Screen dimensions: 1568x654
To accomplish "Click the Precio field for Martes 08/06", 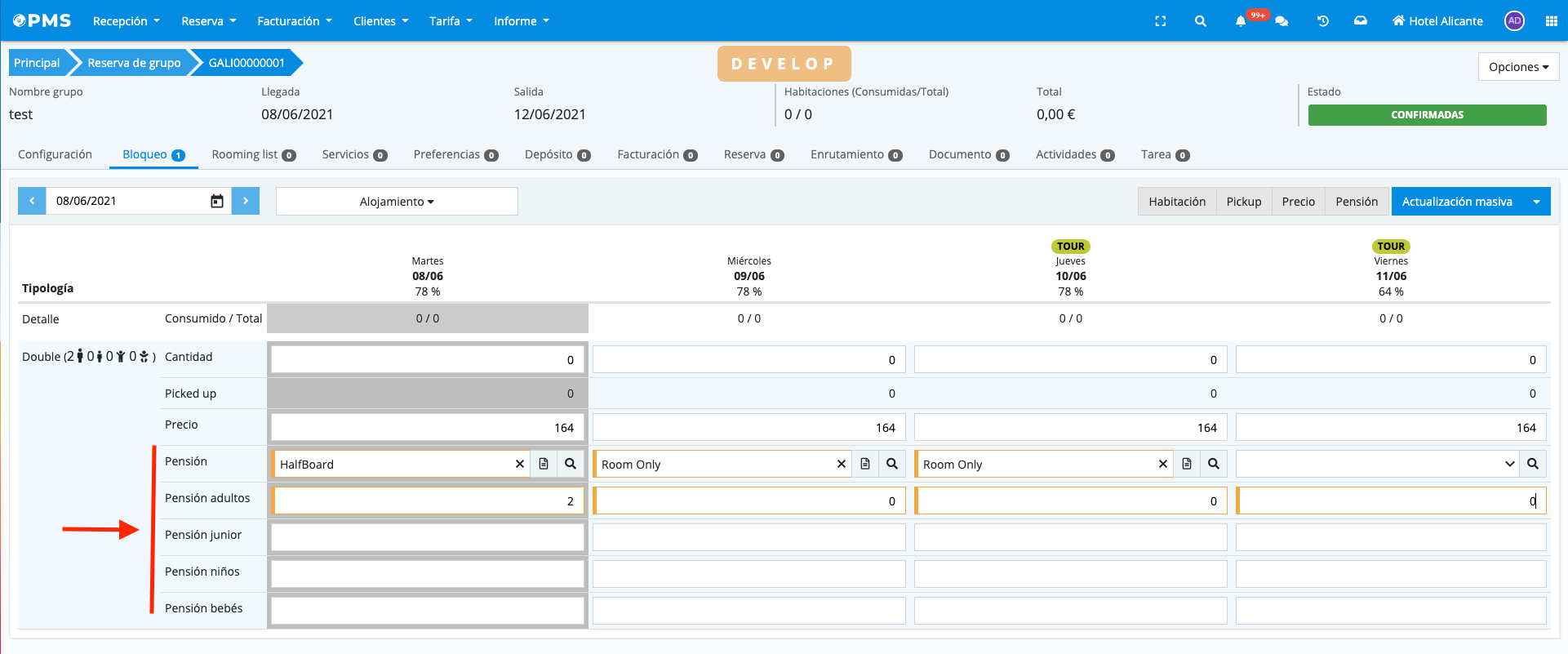I will (x=427, y=427).
